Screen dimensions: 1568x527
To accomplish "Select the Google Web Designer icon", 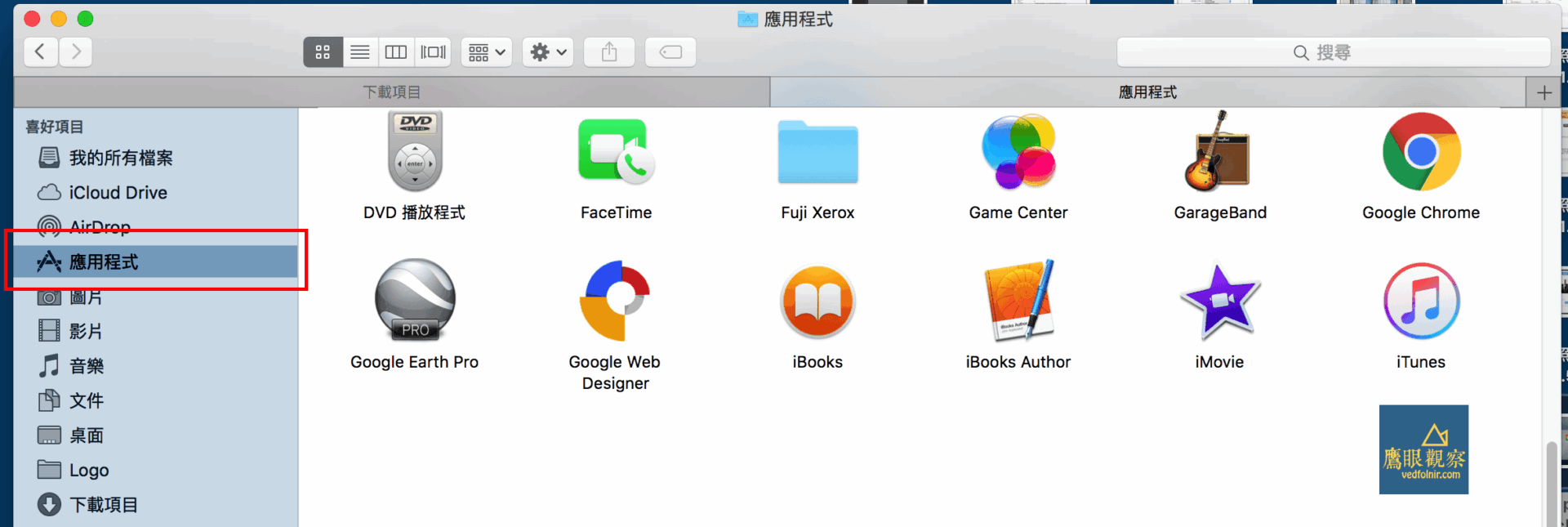I will pyautogui.click(x=616, y=301).
